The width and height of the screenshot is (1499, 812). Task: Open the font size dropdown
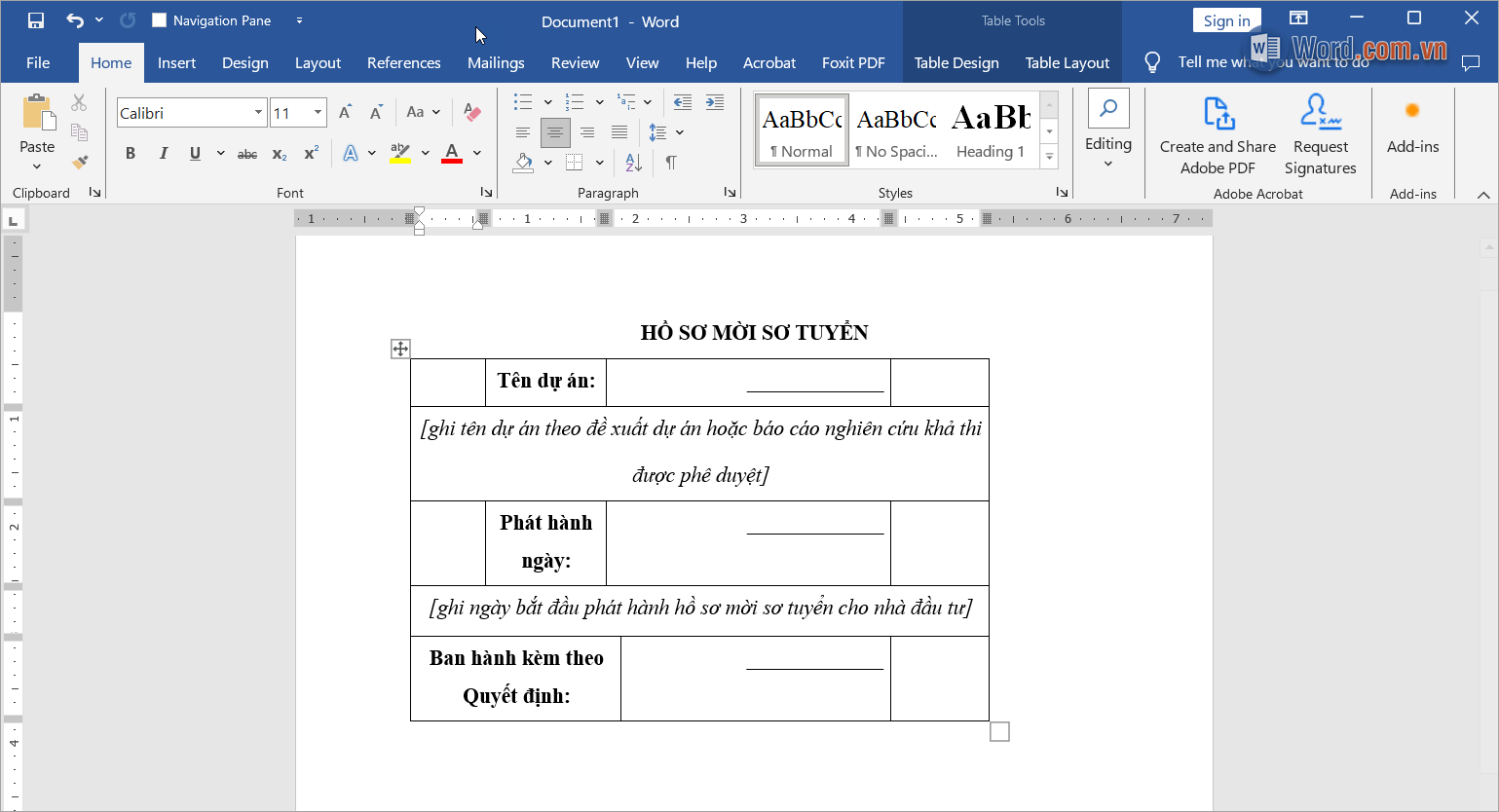tap(318, 113)
